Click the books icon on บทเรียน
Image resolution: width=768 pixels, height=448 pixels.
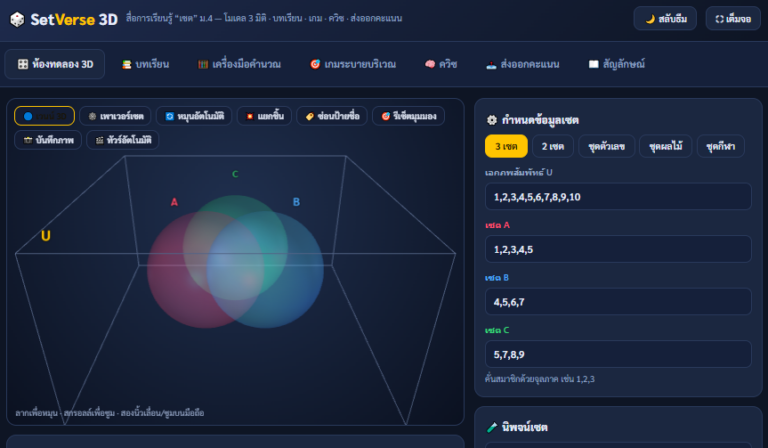tap(126, 64)
